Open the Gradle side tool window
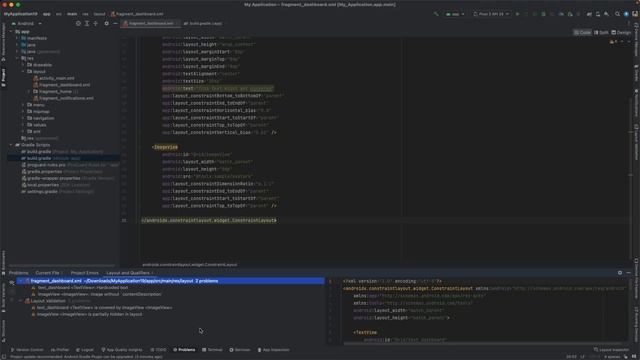The width and height of the screenshot is (640, 360). point(636,73)
